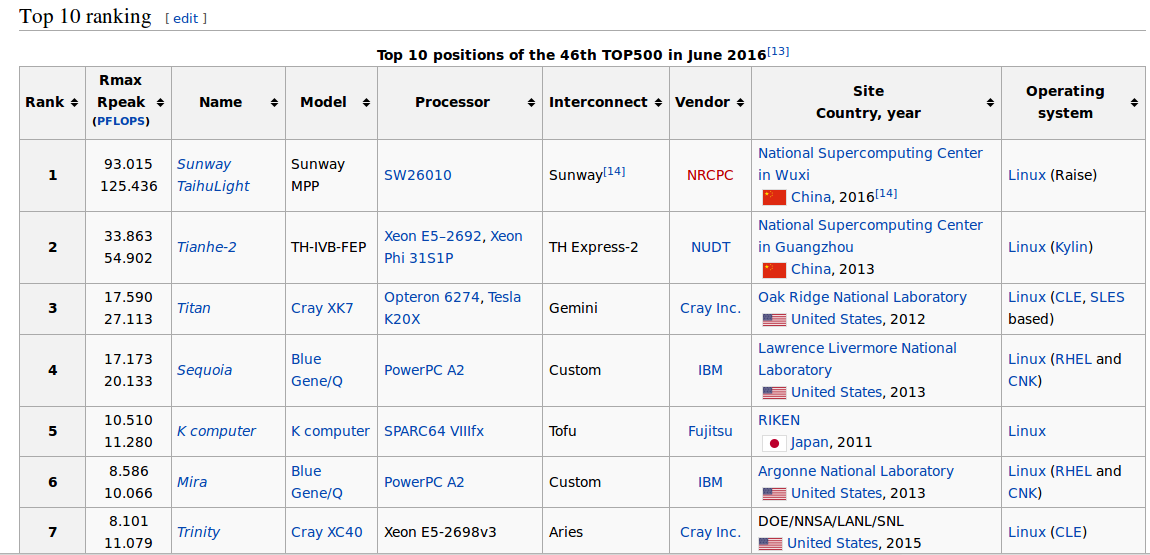The image size is (1150, 555).
Task: Sort by Processor column arrows
Action: point(532,103)
